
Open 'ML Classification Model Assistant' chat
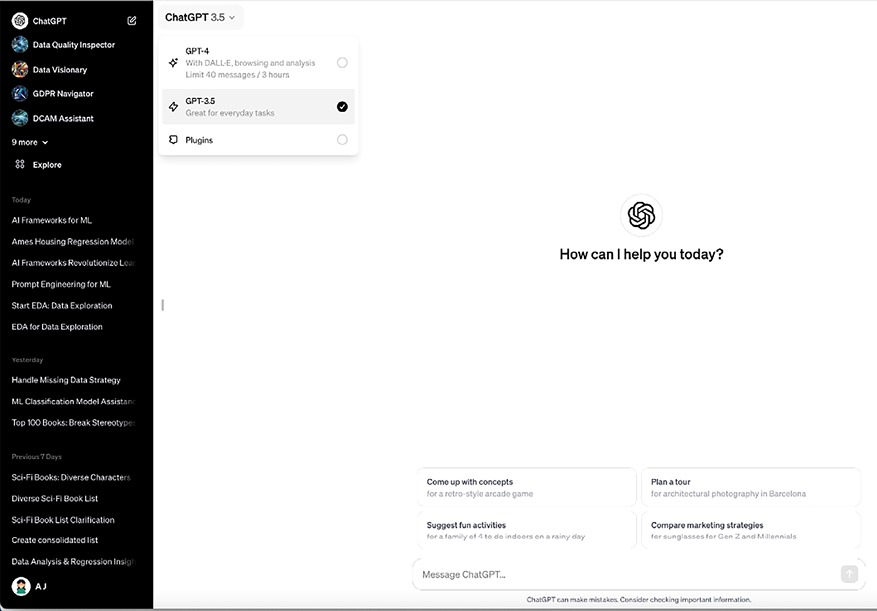(x=73, y=401)
